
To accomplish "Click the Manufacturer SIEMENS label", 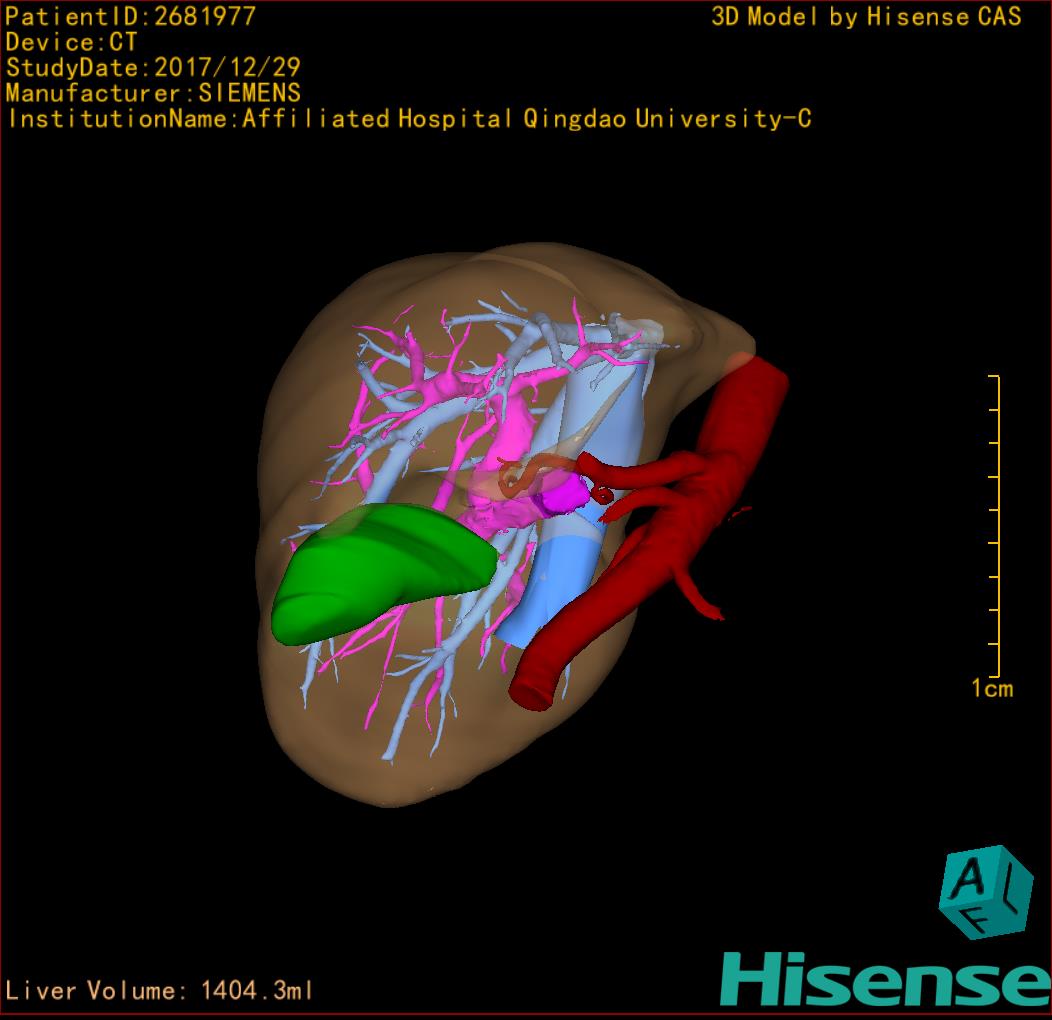I will tap(153, 93).
